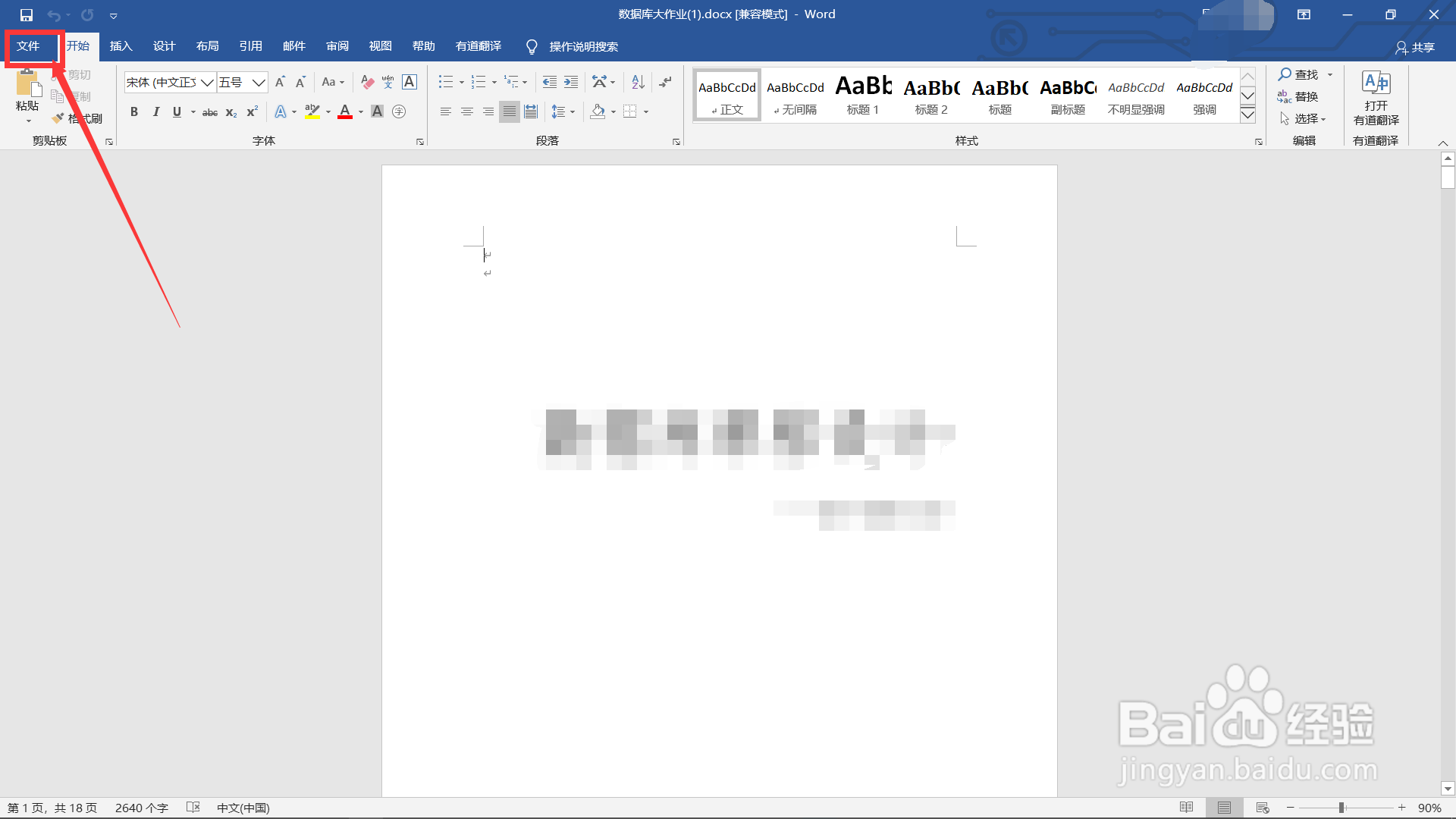Toggle bold formatting

(134, 112)
